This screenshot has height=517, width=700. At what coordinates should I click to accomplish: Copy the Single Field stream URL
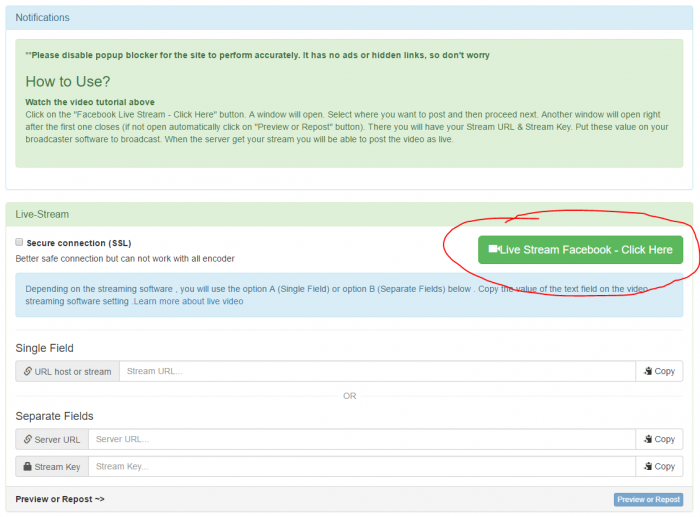tap(659, 371)
